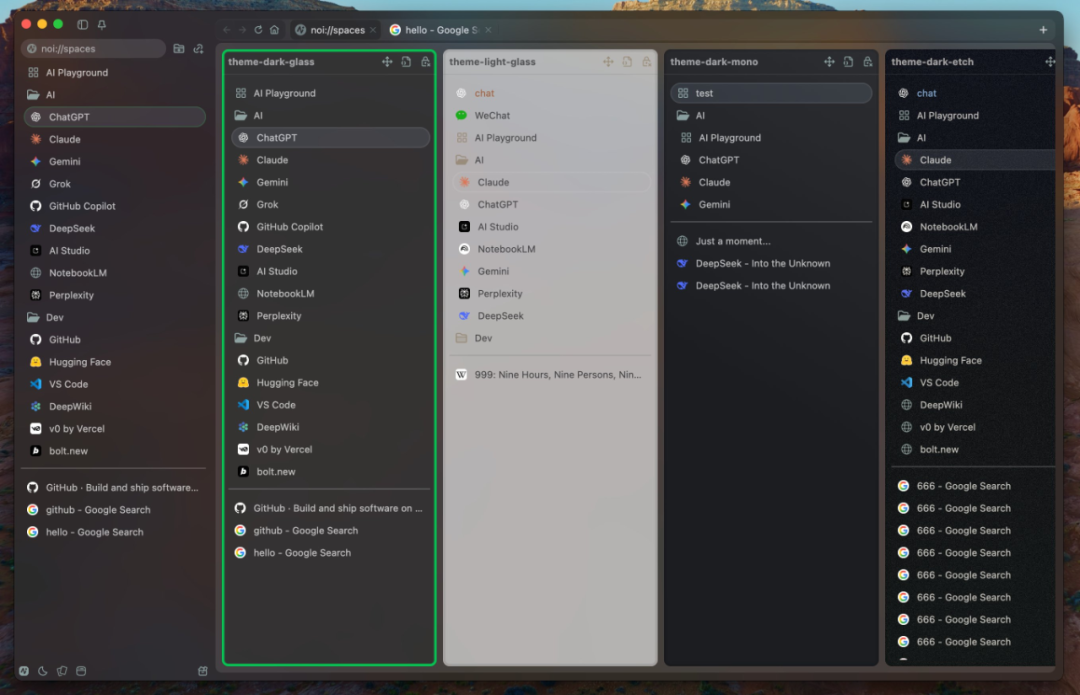This screenshot has height=695, width=1080.
Task: Select Perplexity in theme-light-glass
Action: (x=551, y=293)
